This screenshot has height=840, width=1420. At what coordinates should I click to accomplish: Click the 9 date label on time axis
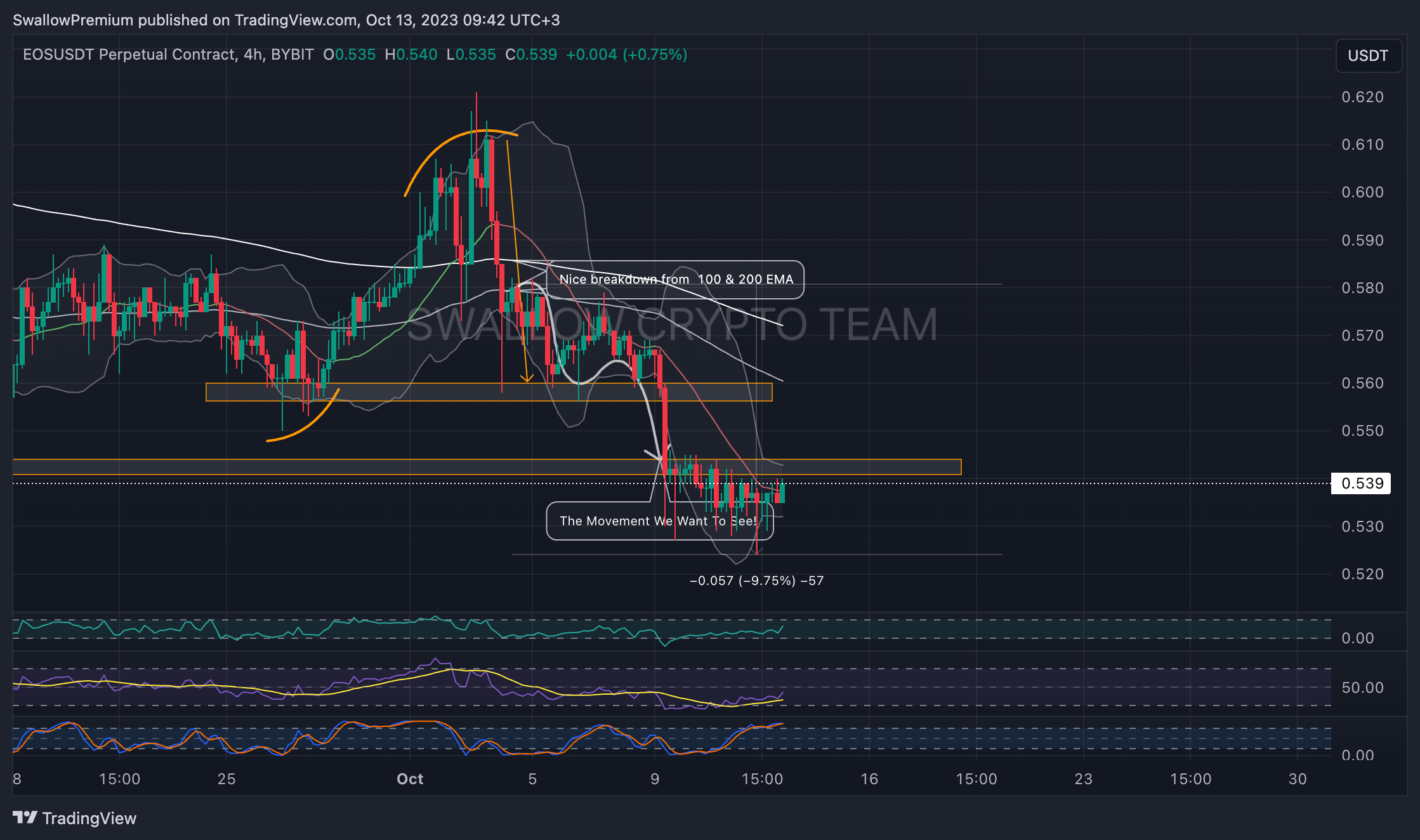tap(655, 779)
